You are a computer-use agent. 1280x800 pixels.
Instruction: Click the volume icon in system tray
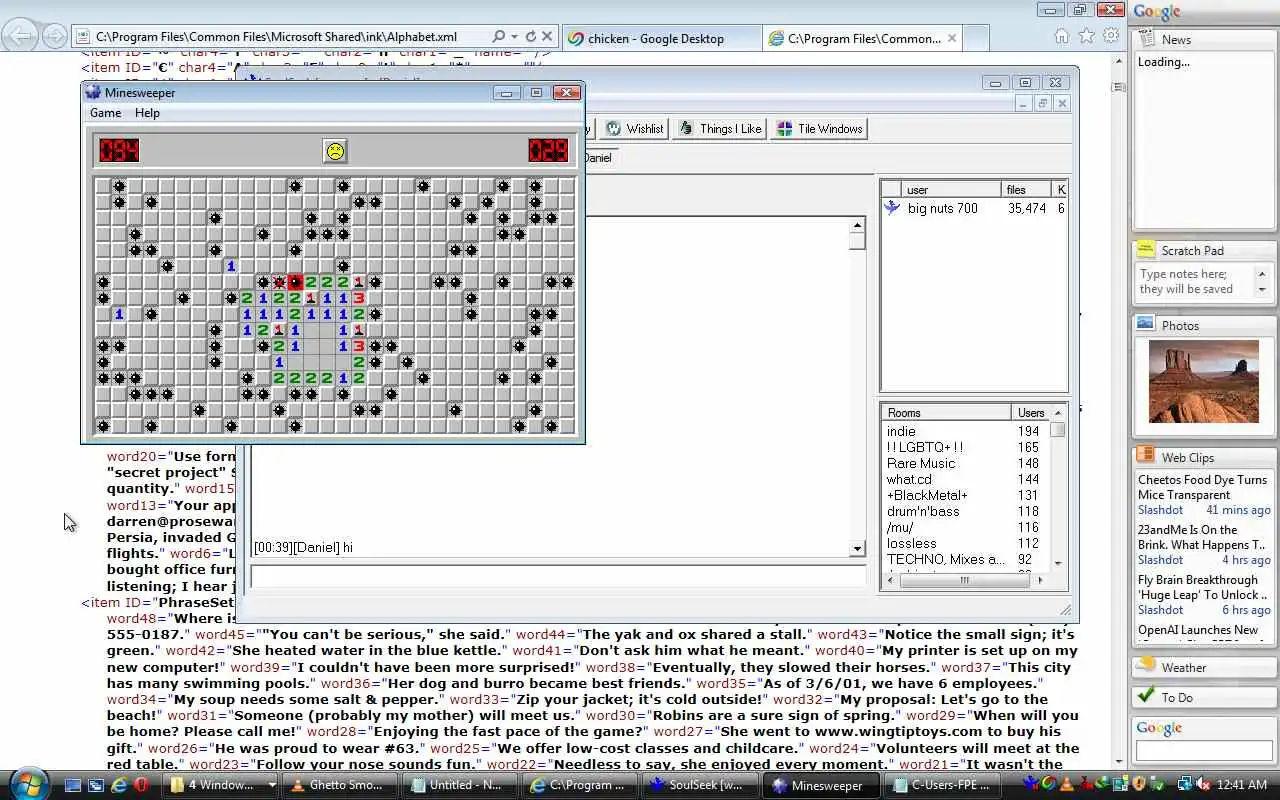pyautogui.click(x=1205, y=785)
